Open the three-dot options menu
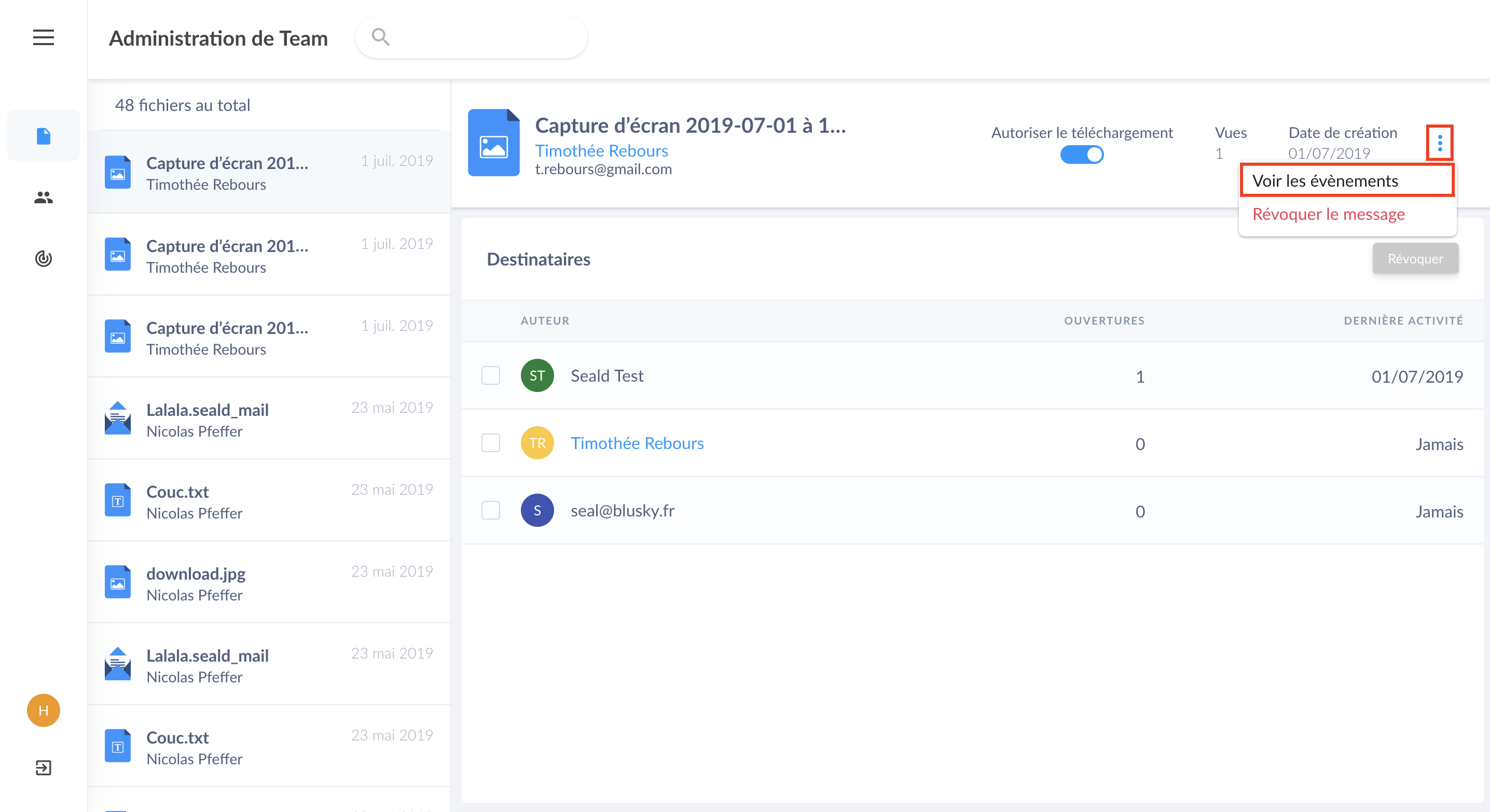The height and width of the screenshot is (812, 1490). pos(1440,142)
